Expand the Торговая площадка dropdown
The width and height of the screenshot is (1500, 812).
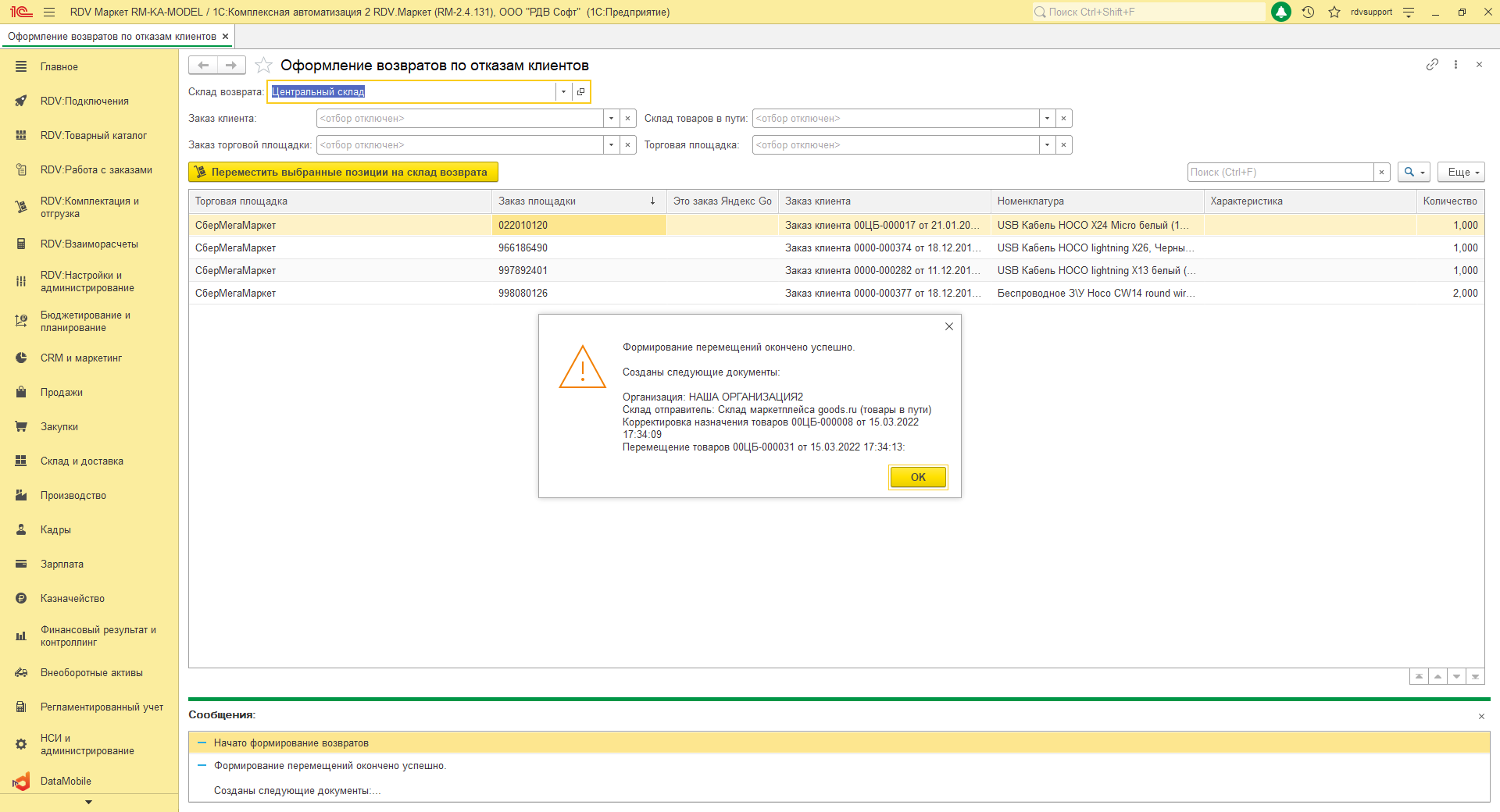point(1047,145)
